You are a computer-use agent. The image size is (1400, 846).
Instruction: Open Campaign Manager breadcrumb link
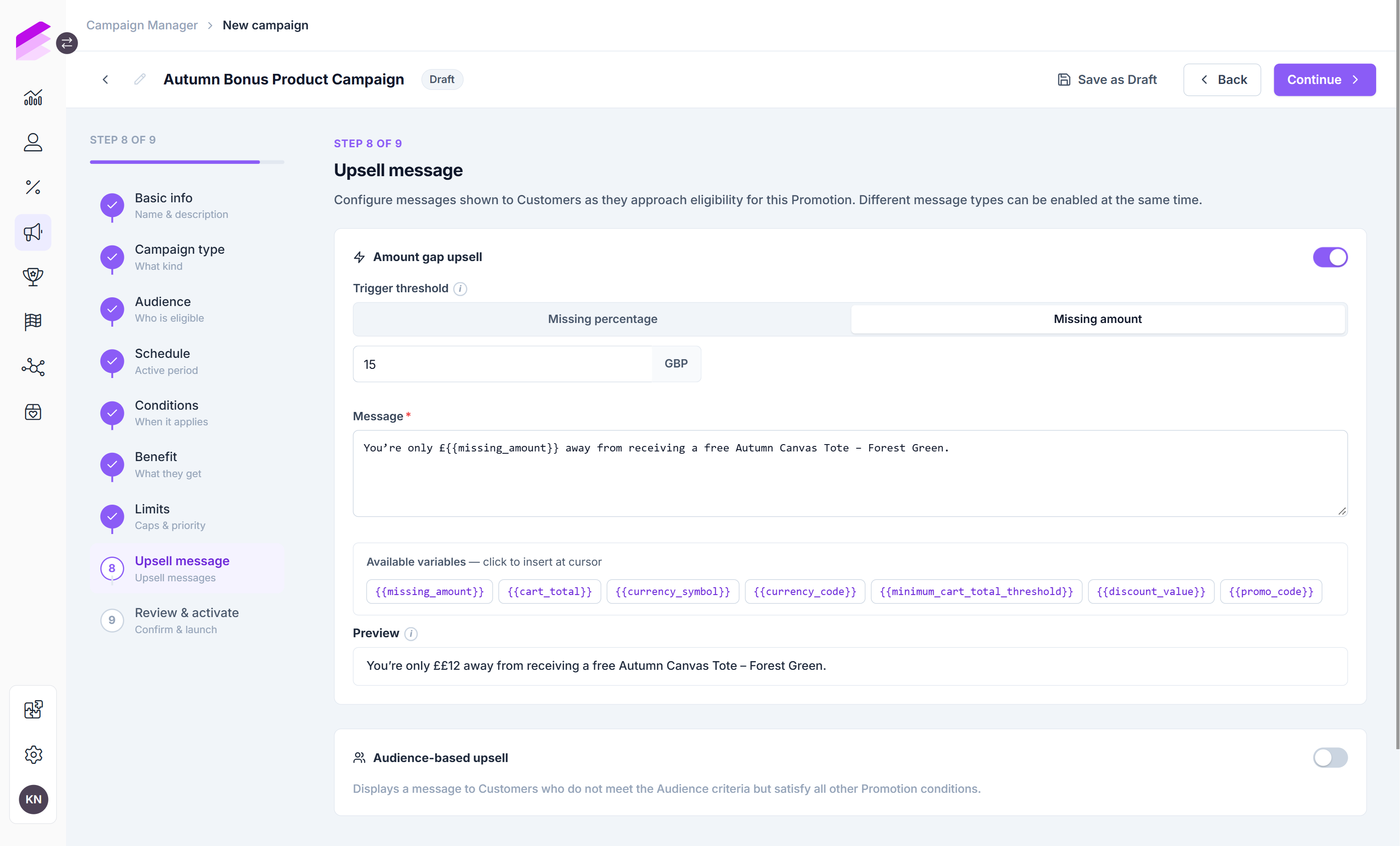[x=142, y=25]
